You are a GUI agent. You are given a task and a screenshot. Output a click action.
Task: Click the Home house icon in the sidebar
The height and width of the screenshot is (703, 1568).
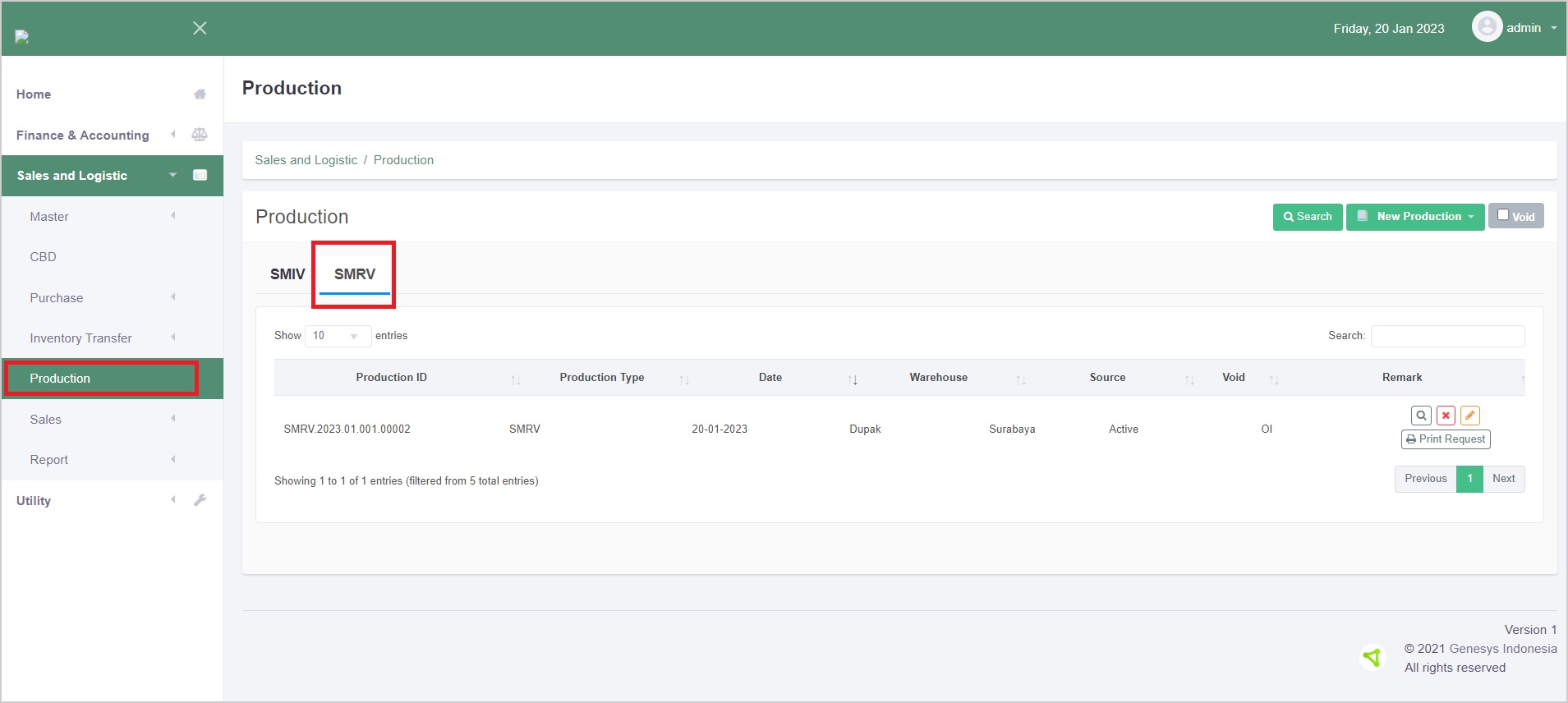coord(200,94)
